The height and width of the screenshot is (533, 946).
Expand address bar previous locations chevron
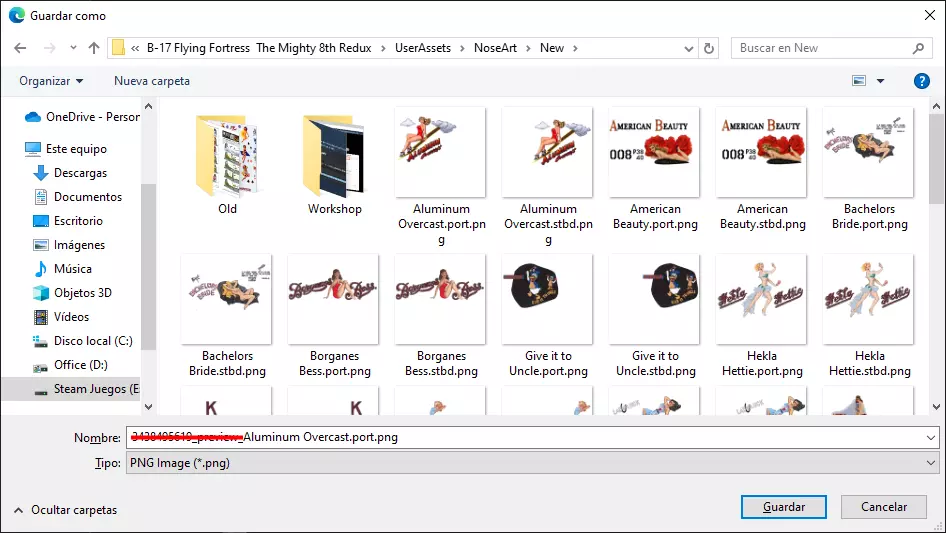point(688,48)
